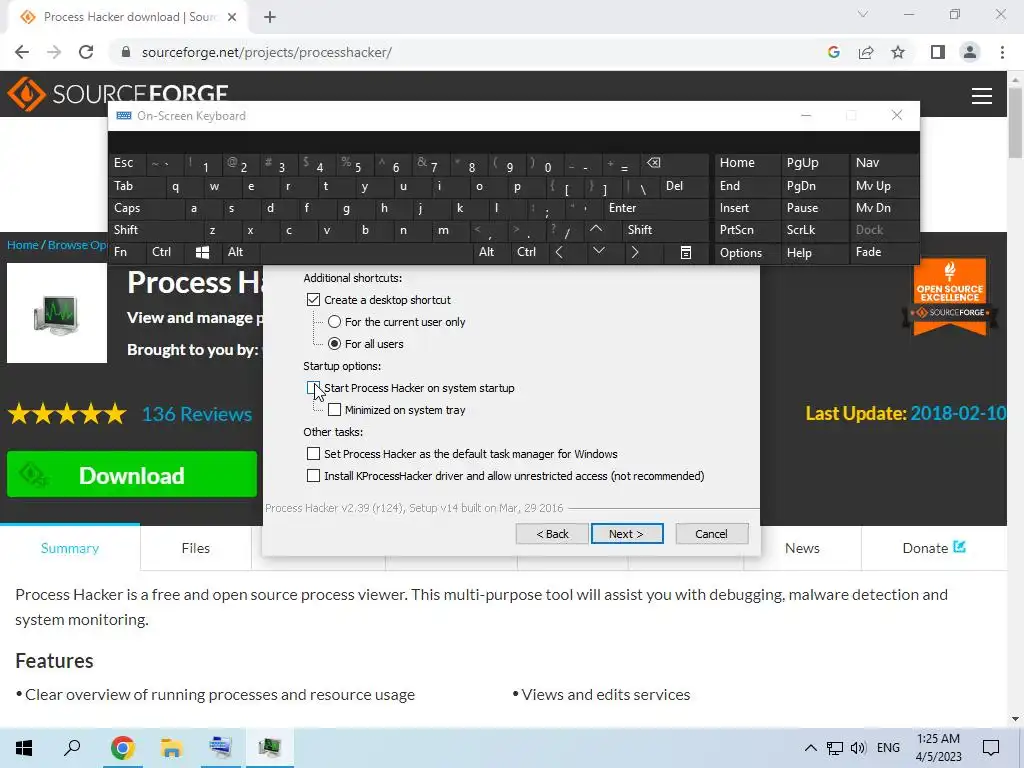This screenshot has width=1024, height=768.
Task: Click the SourceForge logo
Action: pyautogui.click(x=118, y=93)
